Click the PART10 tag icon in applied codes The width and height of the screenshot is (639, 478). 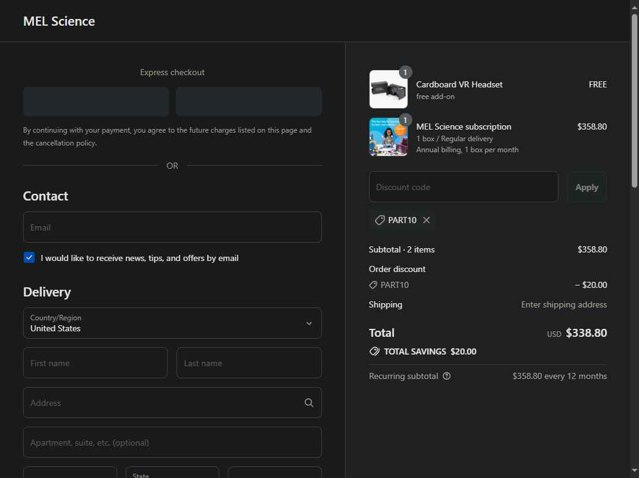(x=379, y=220)
